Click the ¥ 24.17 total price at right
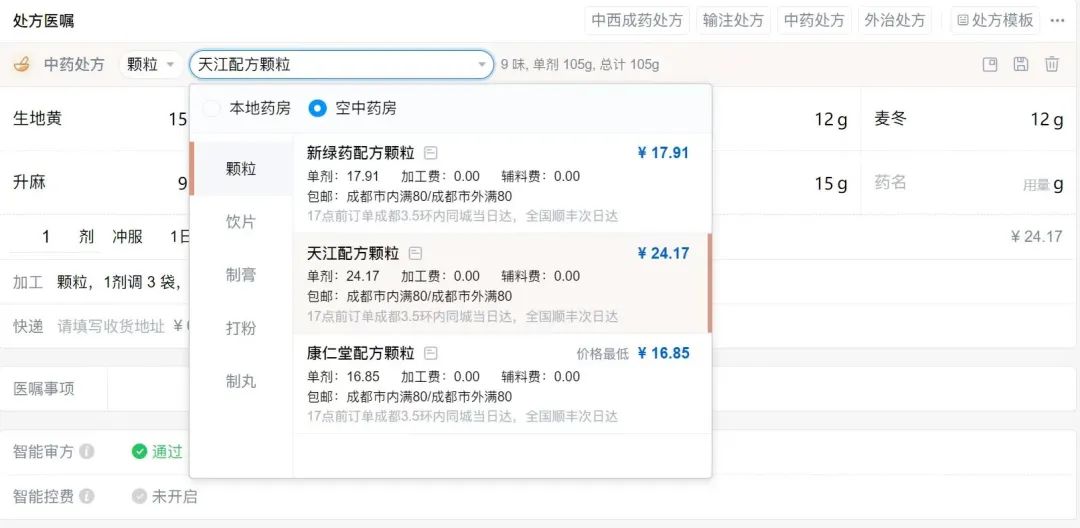This screenshot has height=528, width=1080. 1036,237
